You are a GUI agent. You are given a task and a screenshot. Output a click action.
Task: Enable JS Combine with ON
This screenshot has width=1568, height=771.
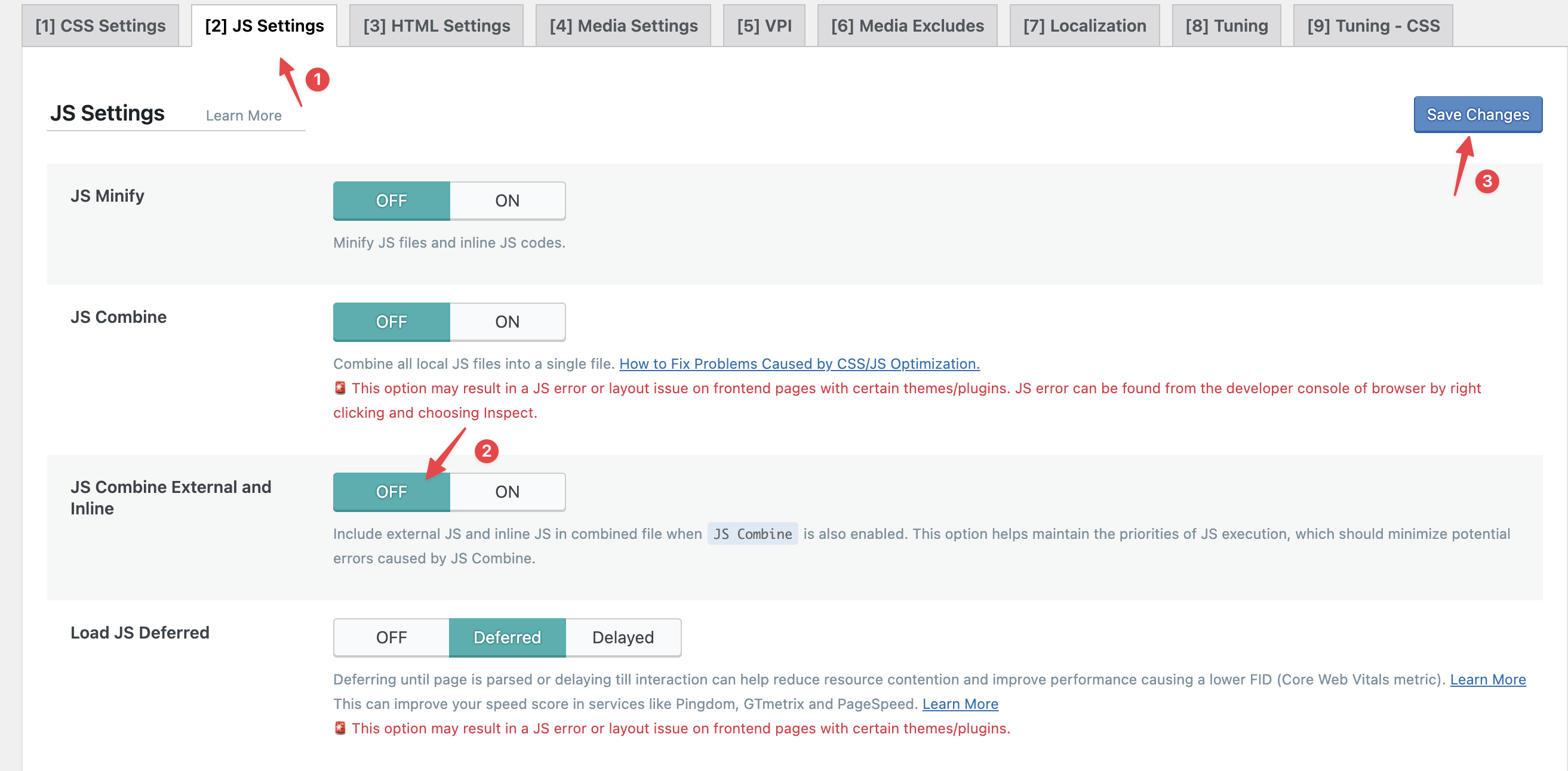(506, 322)
